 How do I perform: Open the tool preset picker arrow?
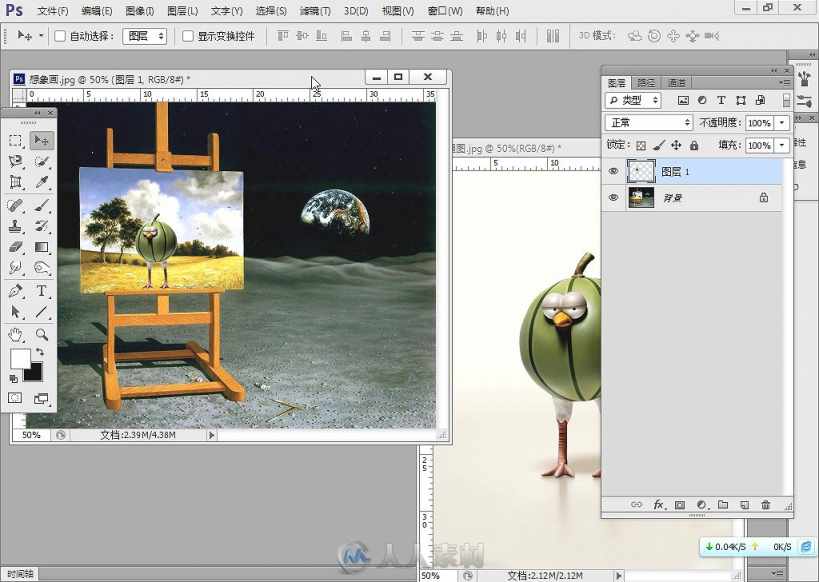[41, 36]
